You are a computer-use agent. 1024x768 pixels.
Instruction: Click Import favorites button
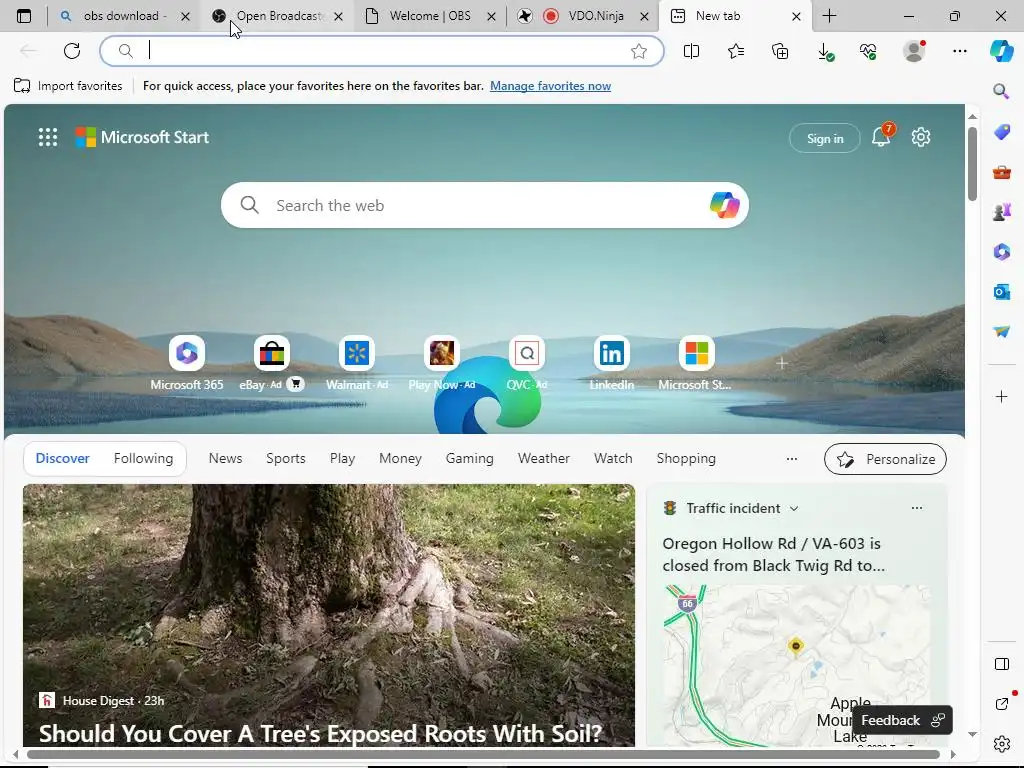pyautogui.click(x=68, y=86)
